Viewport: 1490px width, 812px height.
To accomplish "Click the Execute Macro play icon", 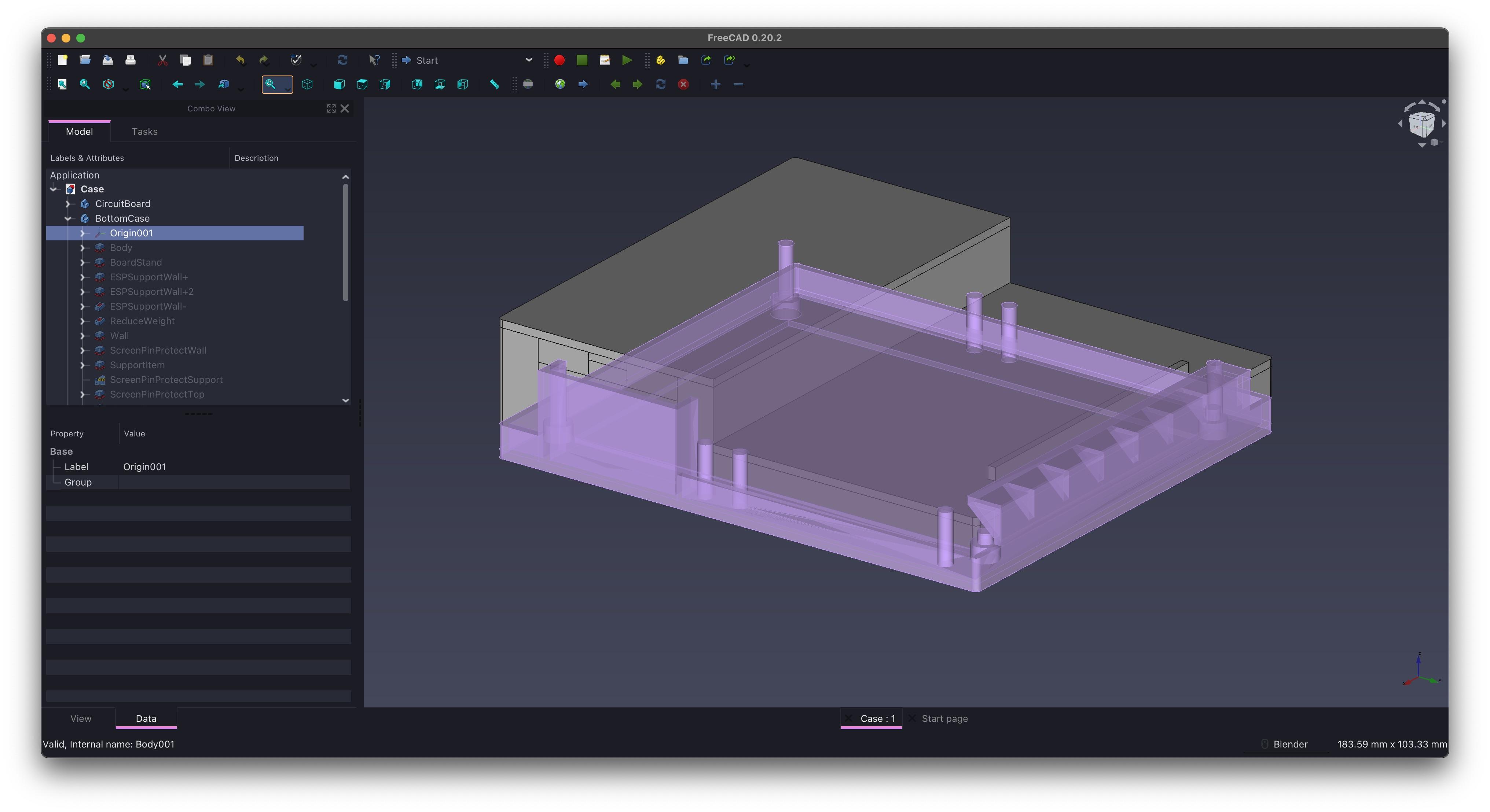I will coord(627,60).
